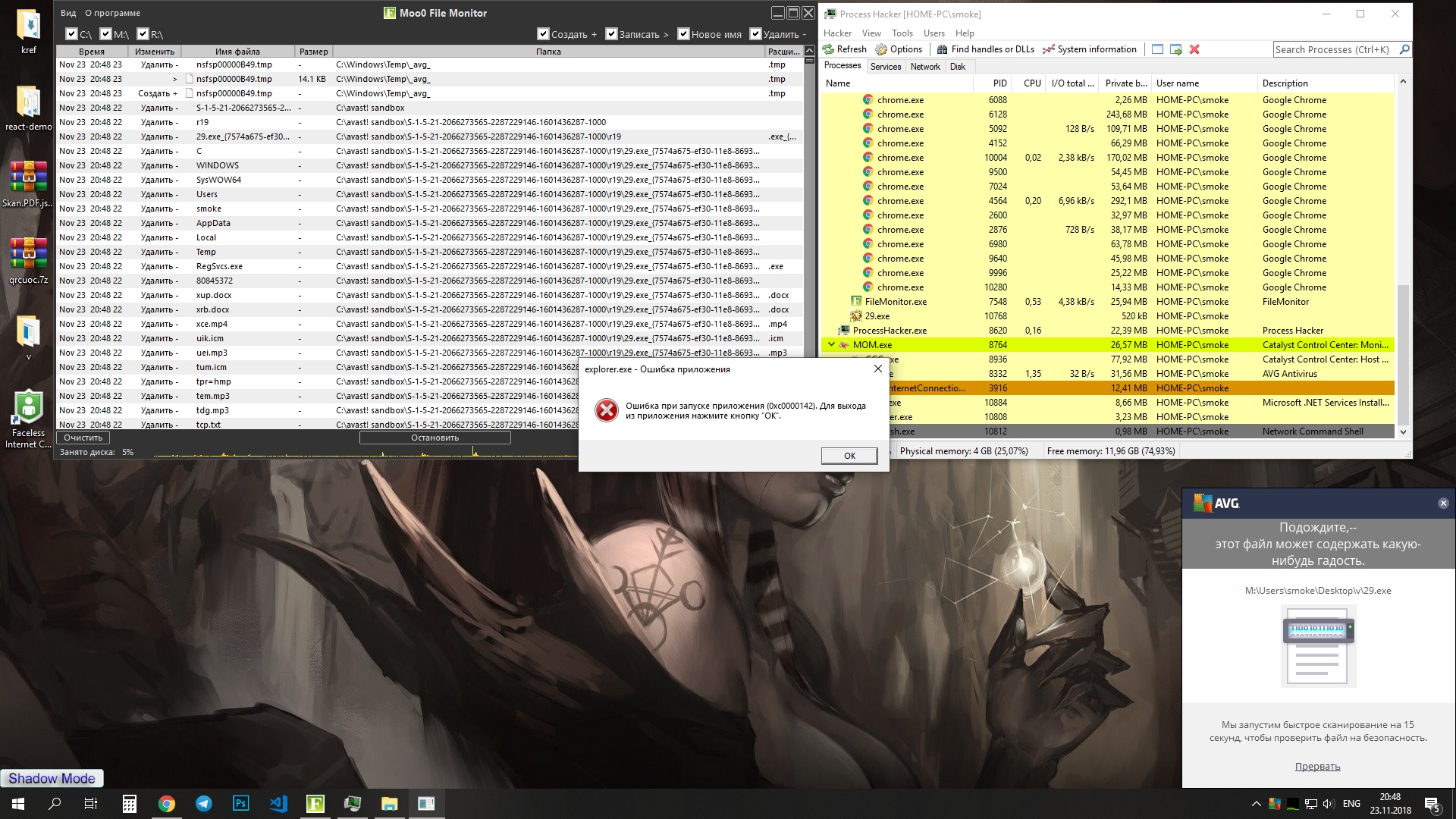Screen dimensions: 1456x819
Task: Toggle the Удалить filter checkbox
Action: [x=755, y=34]
